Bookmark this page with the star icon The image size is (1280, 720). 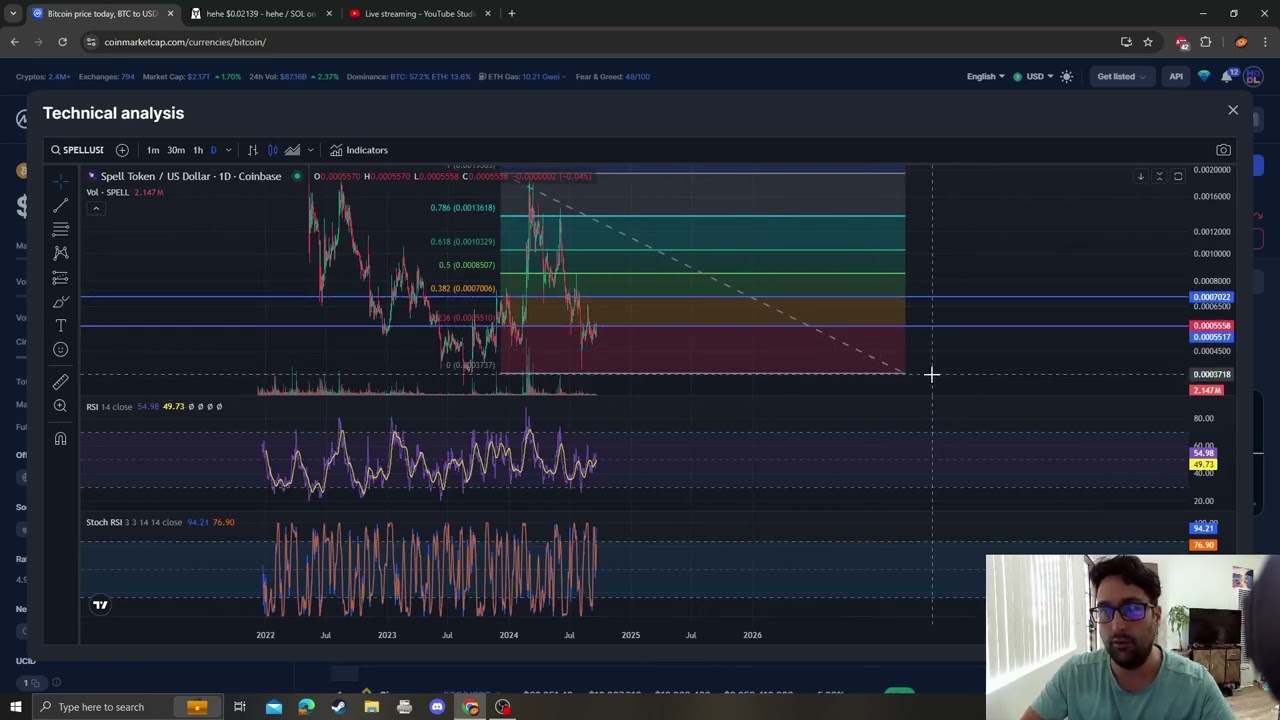pos(1148,42)
